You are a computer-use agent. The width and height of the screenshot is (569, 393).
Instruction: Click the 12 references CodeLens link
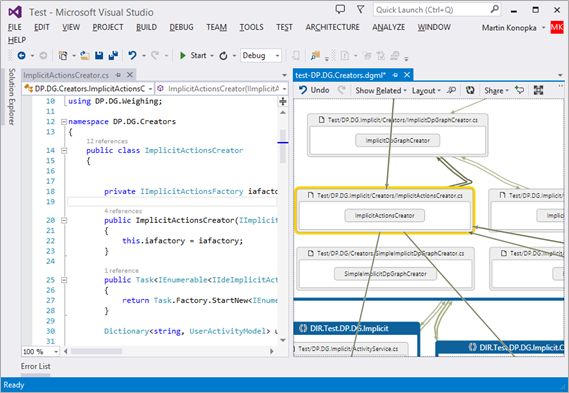pos(107,141)
